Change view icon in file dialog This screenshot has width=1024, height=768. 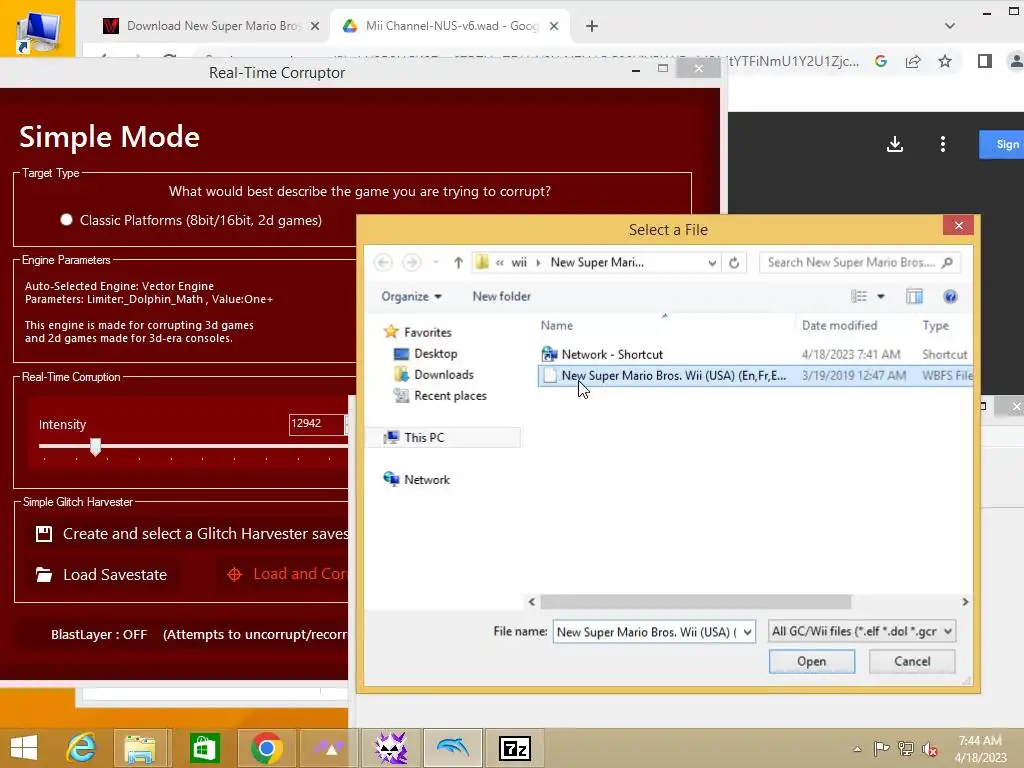(859, 296)
